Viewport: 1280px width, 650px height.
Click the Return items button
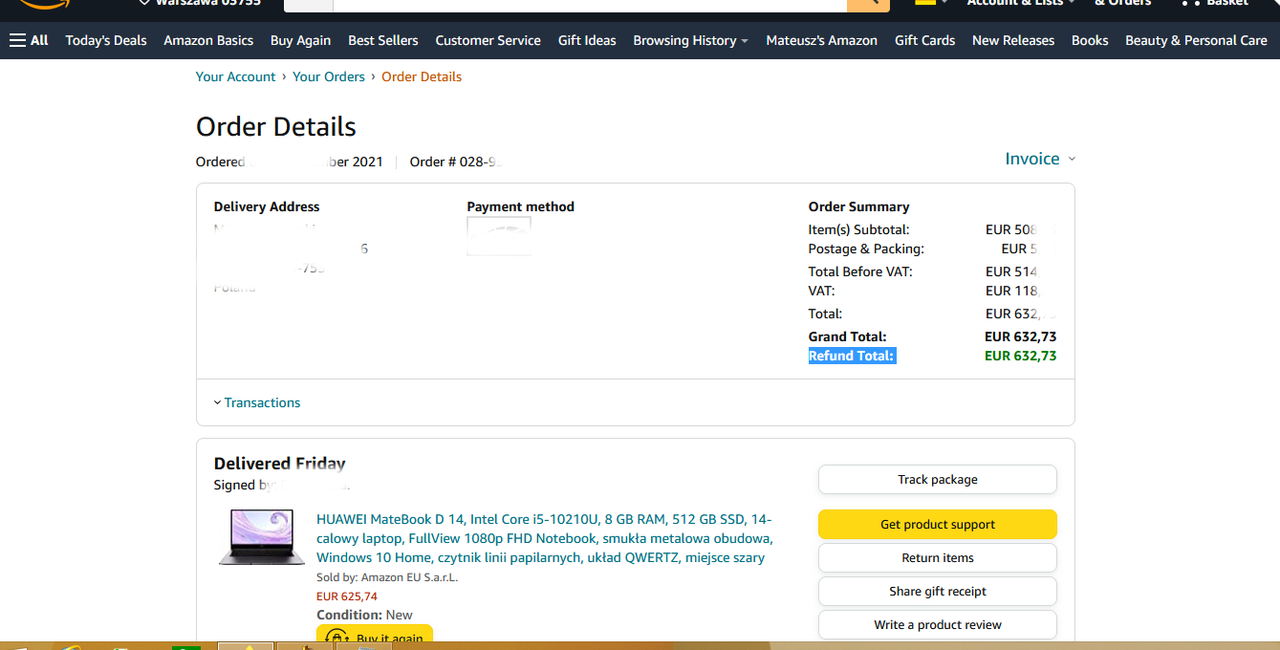937,558
